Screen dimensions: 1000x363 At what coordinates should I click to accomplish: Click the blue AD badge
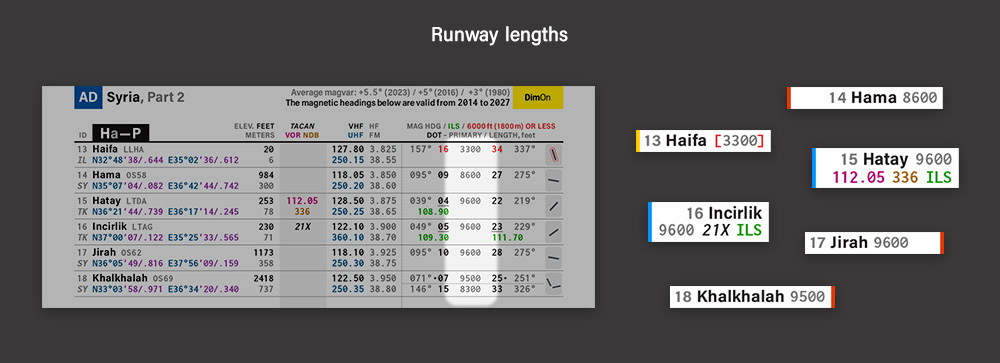(88, 98)
